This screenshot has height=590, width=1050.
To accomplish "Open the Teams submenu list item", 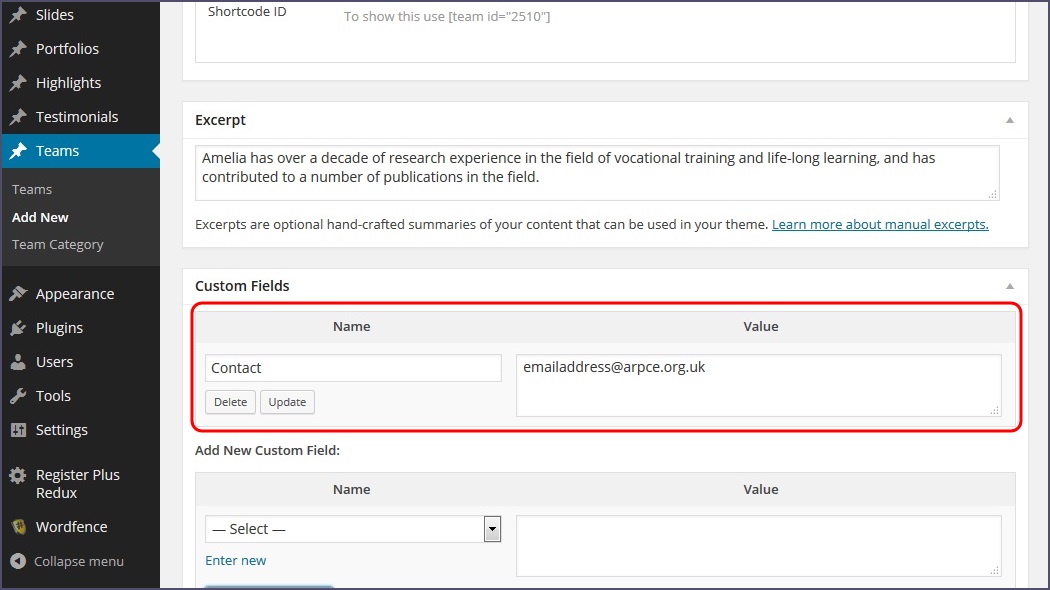I will (x=32, y=190).
